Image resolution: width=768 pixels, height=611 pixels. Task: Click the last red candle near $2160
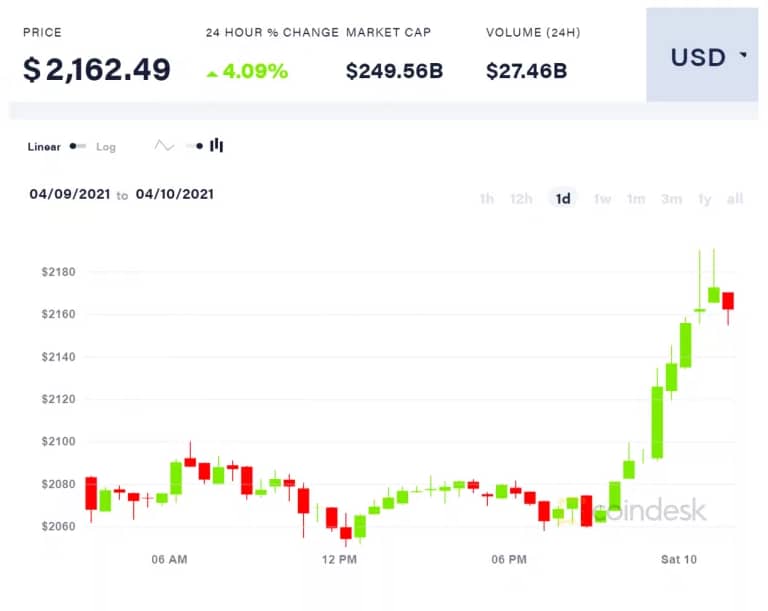pyautogui.click(x=728, y=301)
